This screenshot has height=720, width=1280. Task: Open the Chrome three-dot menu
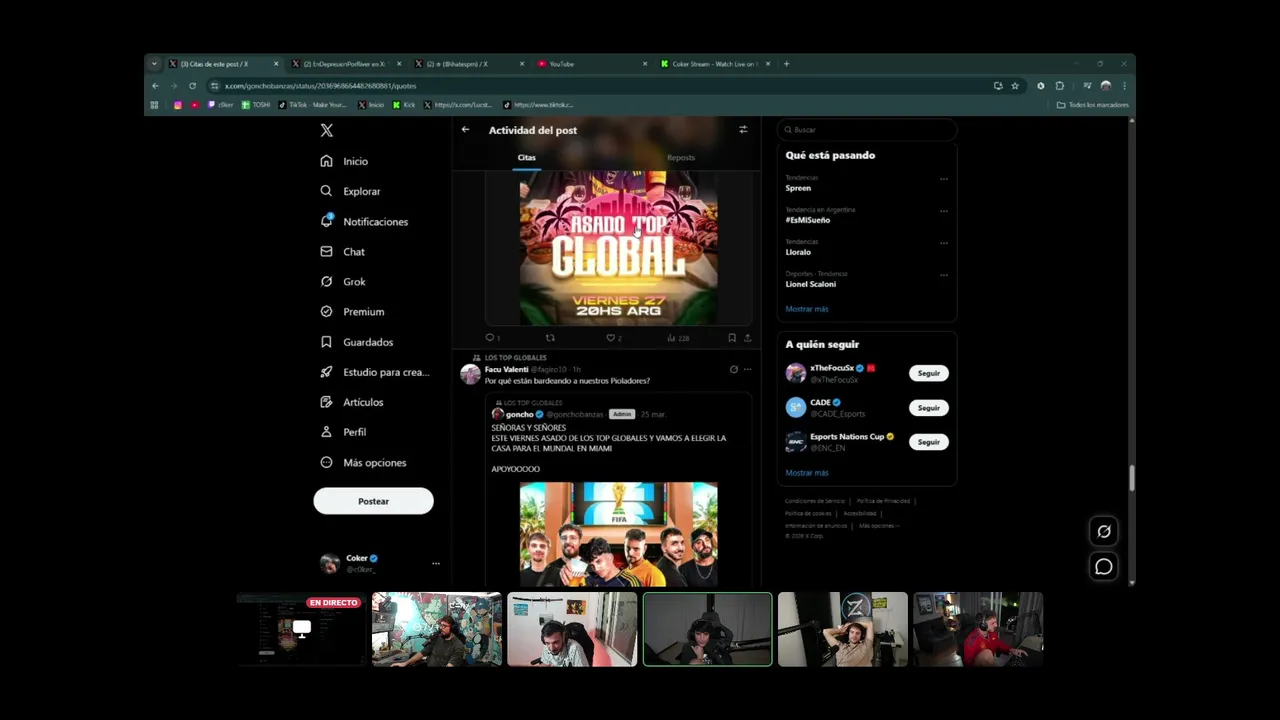(1124, 86)
